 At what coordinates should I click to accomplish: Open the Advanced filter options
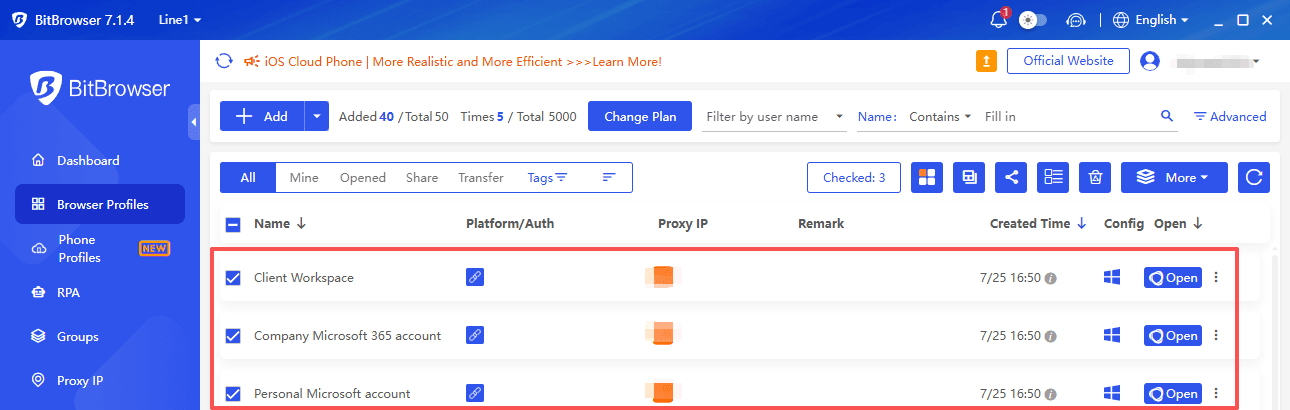point(1230,117)
